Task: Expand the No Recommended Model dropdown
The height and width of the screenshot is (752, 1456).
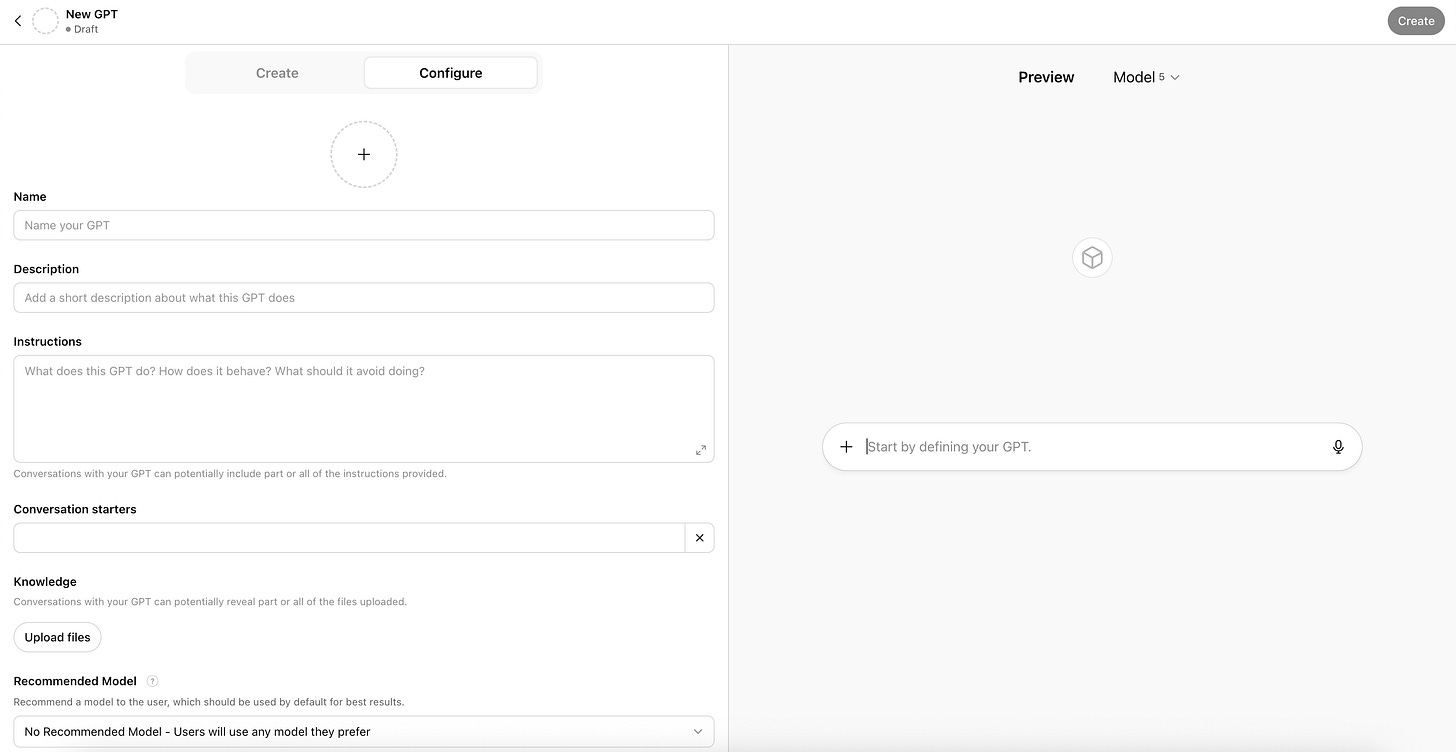Action: coord(364,732)
